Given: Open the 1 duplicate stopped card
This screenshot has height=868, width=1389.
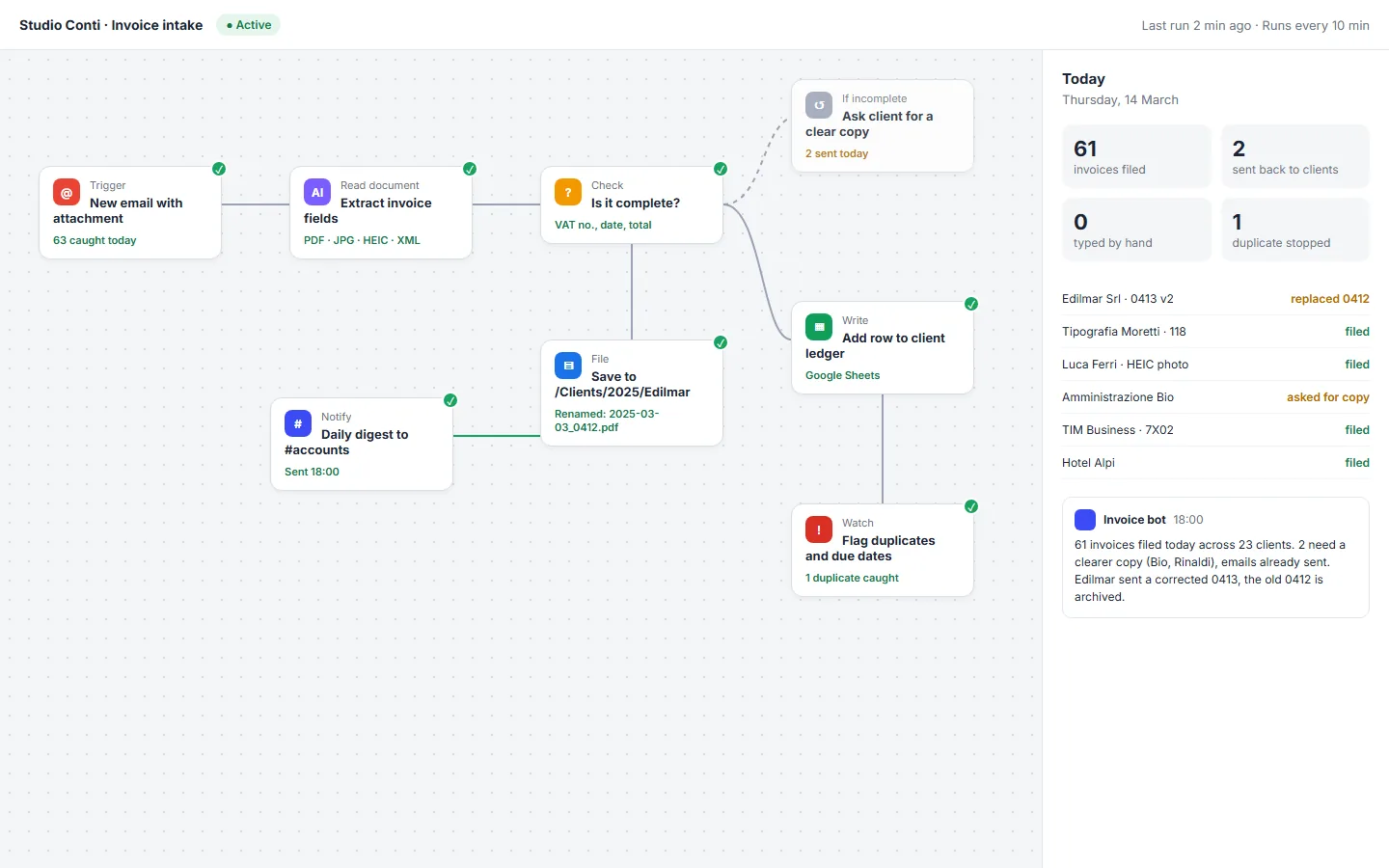Looking at the screenshot, I should 1295,230.
